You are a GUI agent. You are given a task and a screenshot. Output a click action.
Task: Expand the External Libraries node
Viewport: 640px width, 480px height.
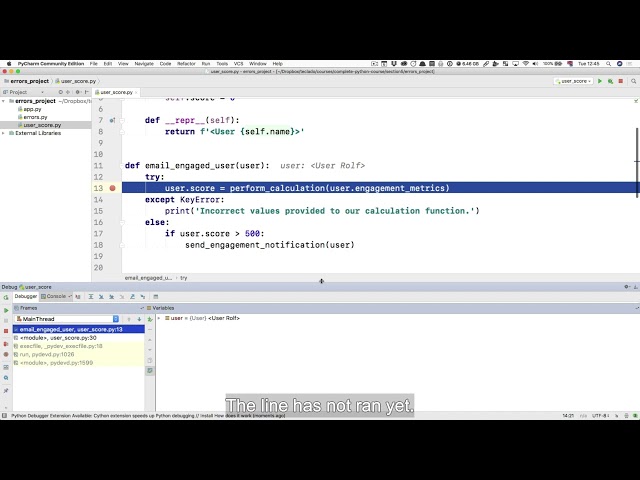click(x=4, y=133)
